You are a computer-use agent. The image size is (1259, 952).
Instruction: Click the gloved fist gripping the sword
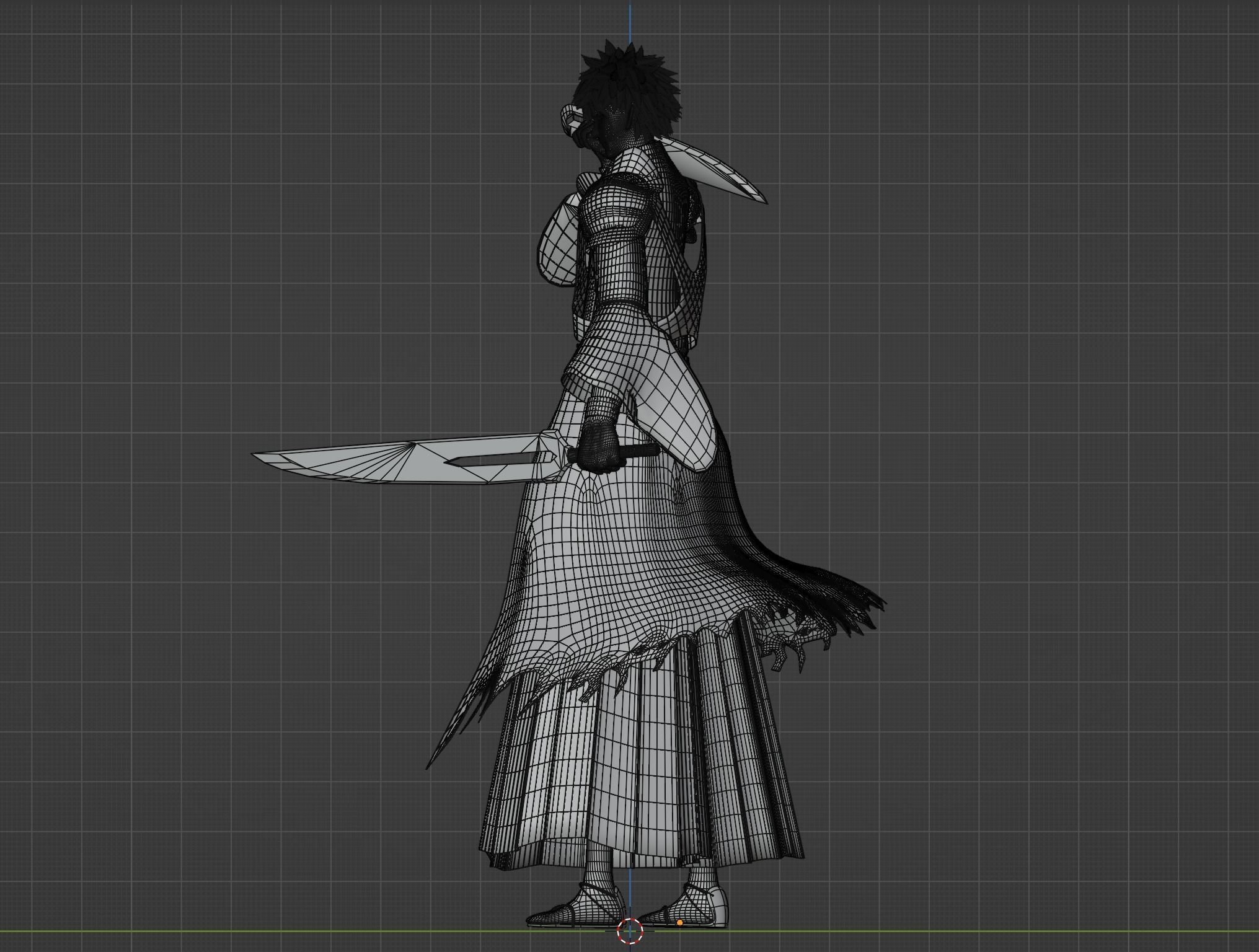pos(598,445)
